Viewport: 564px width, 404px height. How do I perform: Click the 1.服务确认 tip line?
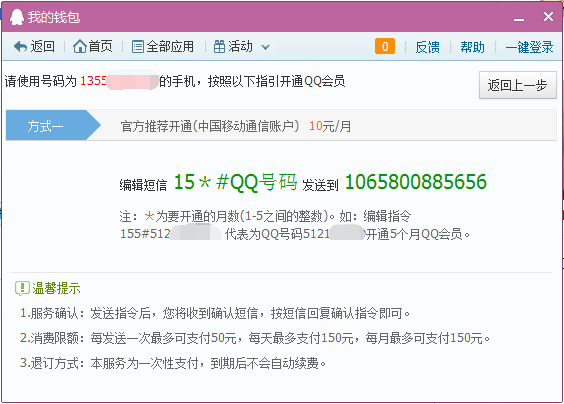coord(215,313)
